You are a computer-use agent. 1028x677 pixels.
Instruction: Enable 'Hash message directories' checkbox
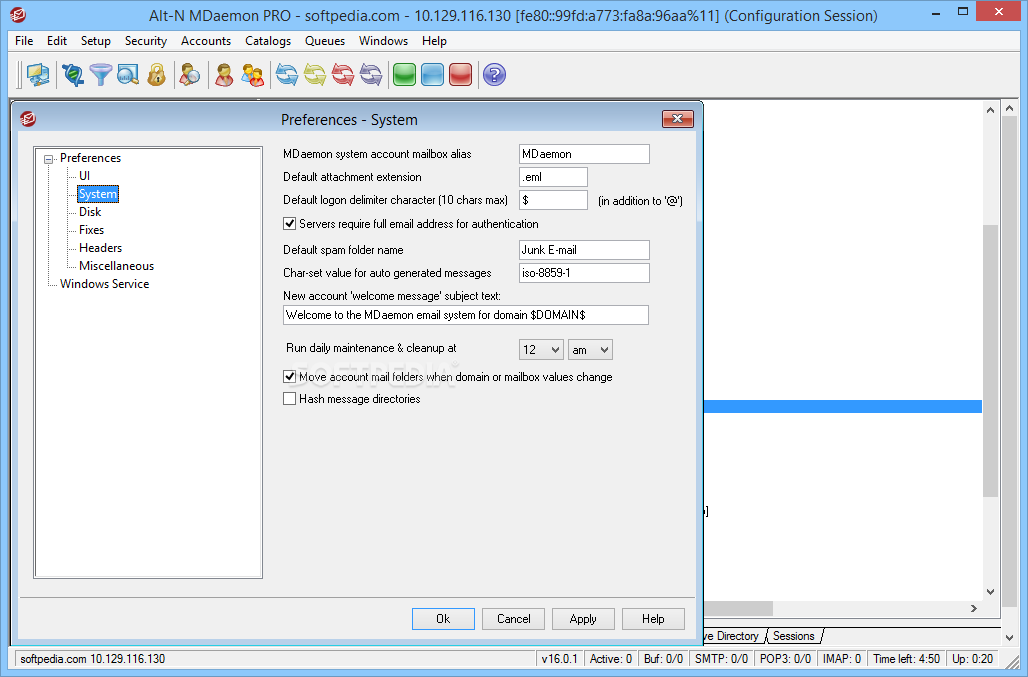click(289, 398)
